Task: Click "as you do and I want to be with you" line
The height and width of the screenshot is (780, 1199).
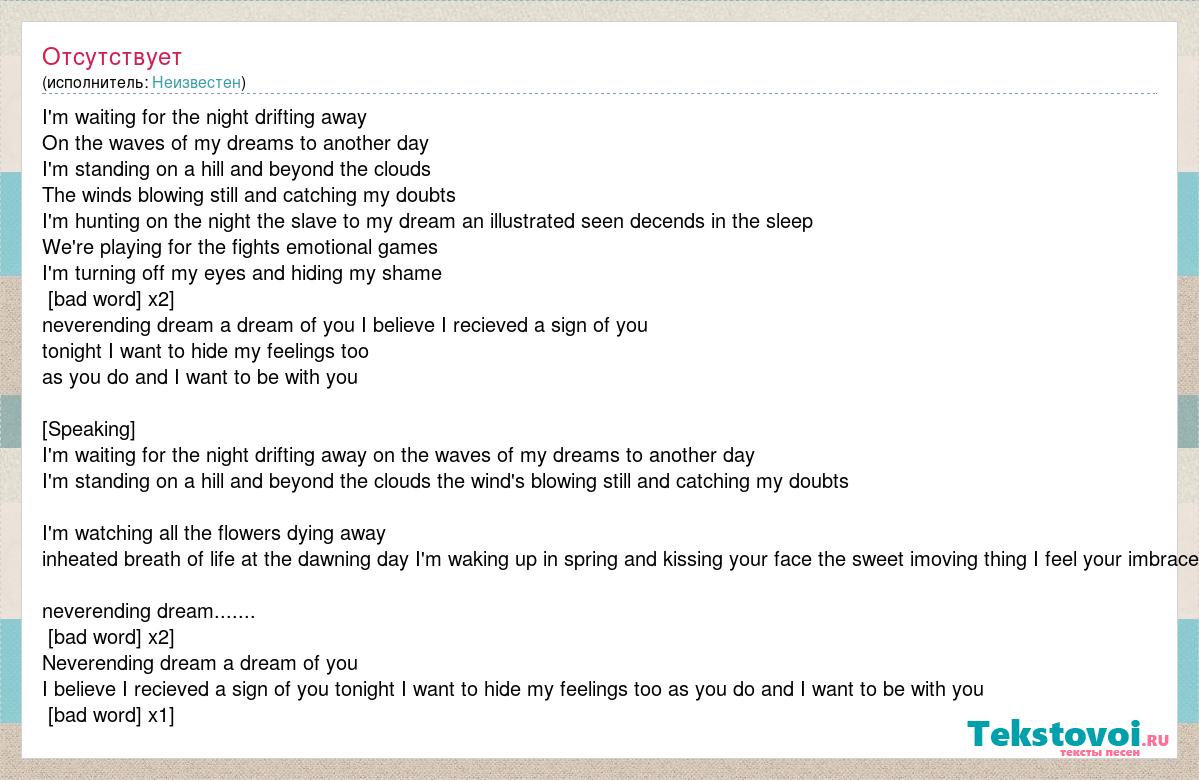Action: point(200,378)
